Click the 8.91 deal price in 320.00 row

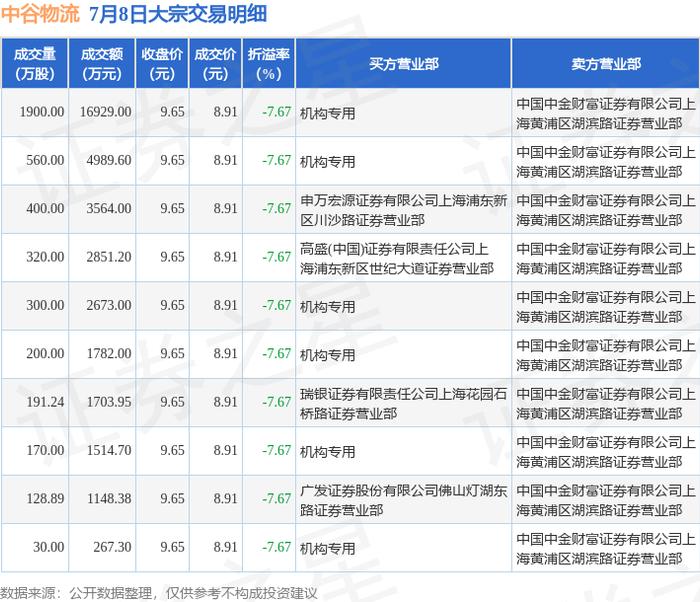[225, 257]
